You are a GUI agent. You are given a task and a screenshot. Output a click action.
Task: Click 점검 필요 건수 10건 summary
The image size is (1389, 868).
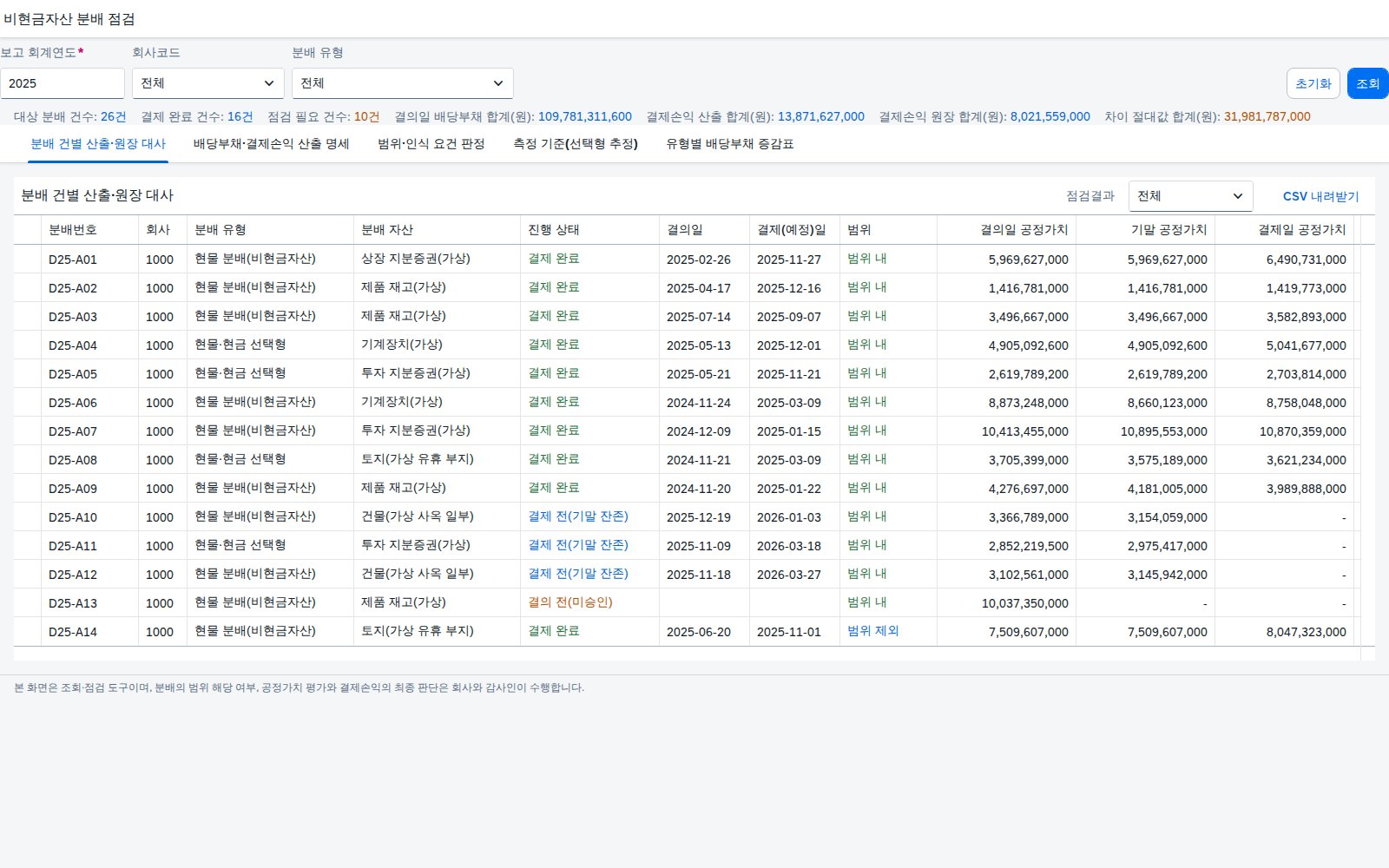(324, 116)
